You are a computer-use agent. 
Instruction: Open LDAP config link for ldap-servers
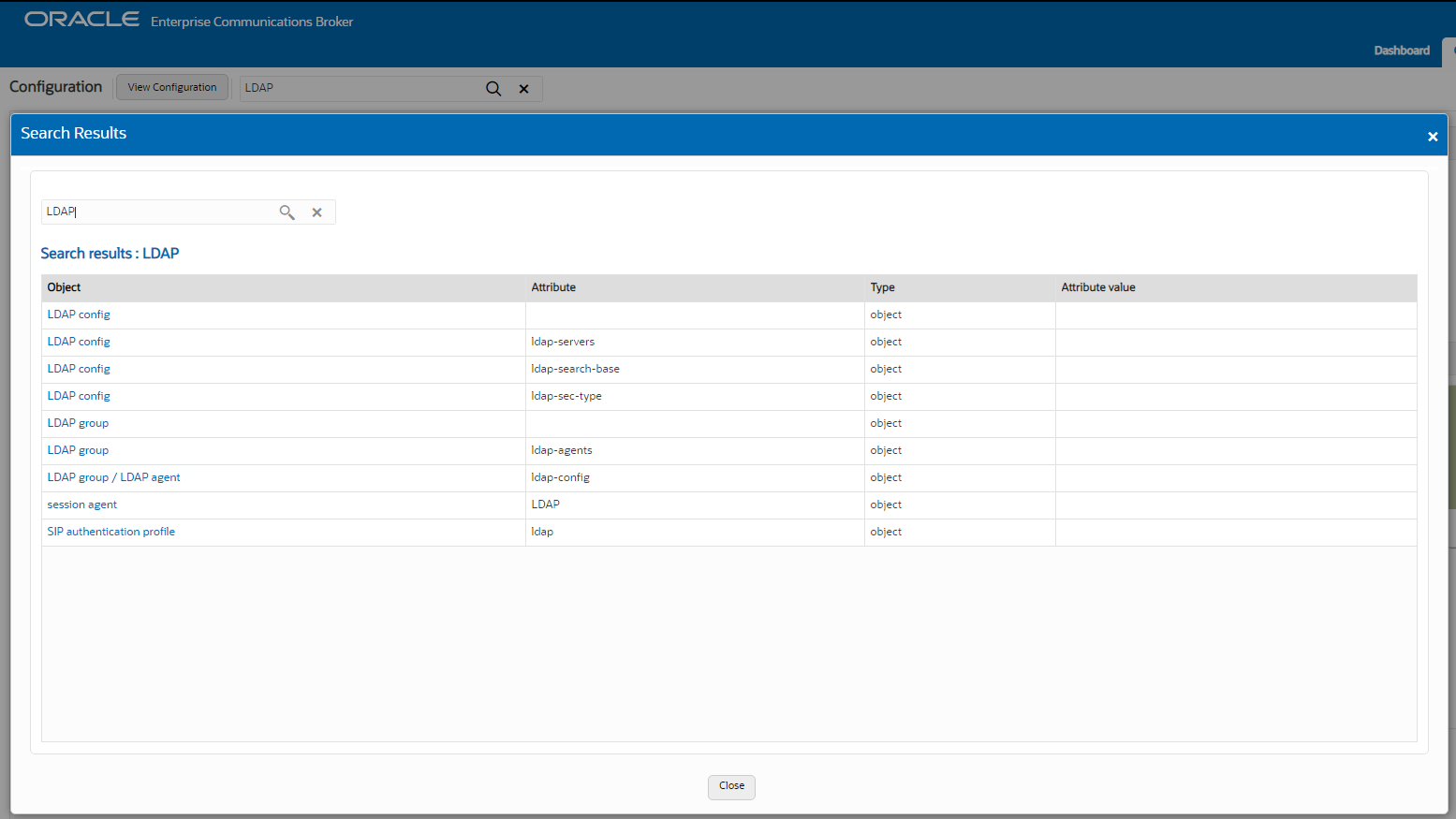(79, 342)
